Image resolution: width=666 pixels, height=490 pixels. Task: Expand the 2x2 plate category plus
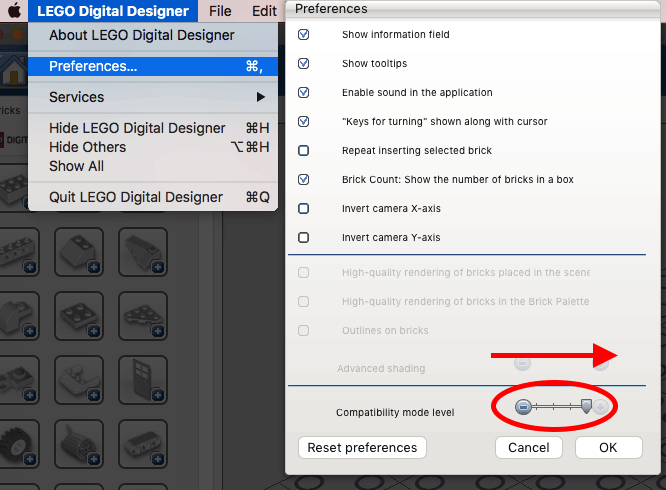pyautogui.click(x=94, y=331)
